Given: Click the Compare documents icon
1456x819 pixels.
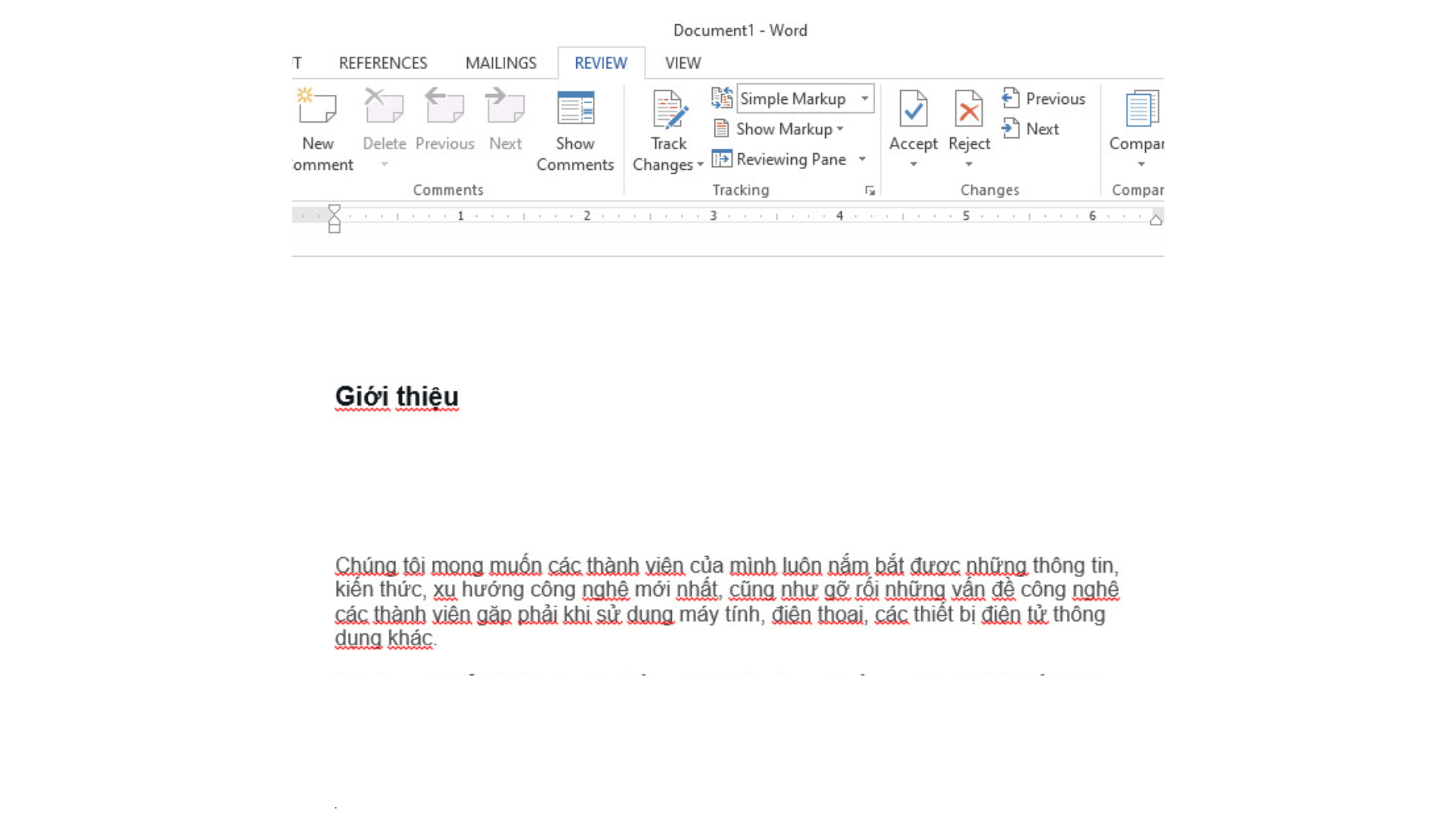Looking at the screenshot, I should 1141,108.
